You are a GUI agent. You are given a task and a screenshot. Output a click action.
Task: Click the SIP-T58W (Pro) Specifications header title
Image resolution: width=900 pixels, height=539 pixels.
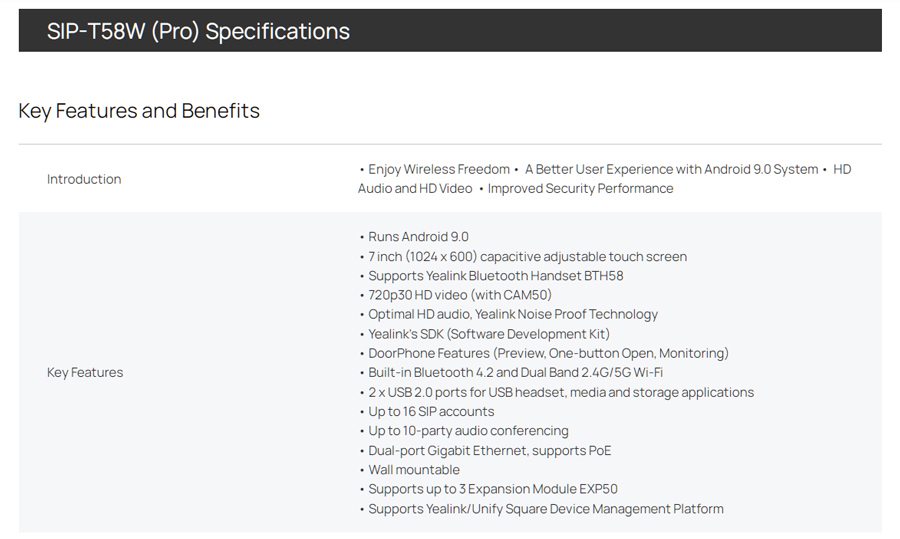tap(198, 31)
